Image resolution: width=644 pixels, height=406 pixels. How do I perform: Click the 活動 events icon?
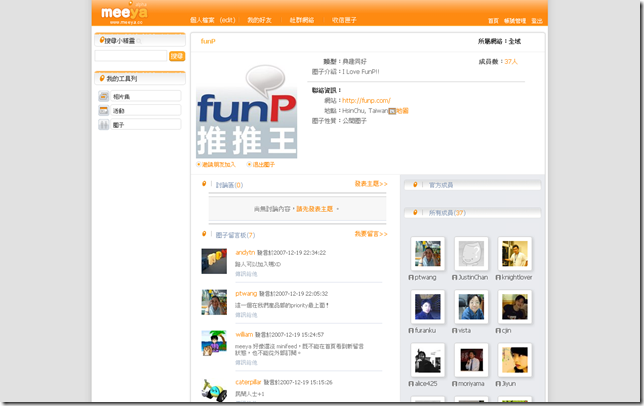(x=104, y=110)
